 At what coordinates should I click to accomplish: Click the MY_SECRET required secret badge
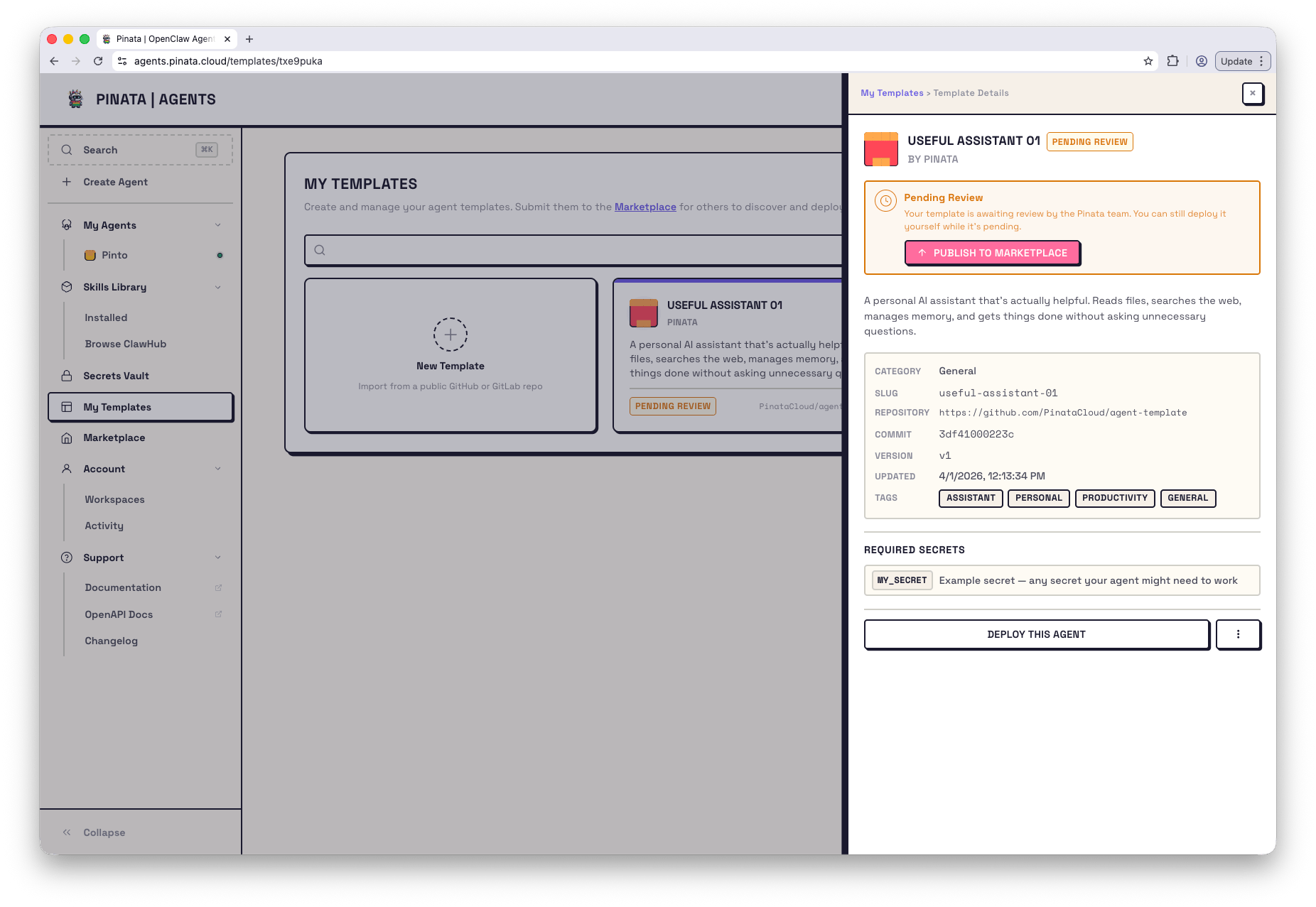pyautogui.click(x=902, y=580)
